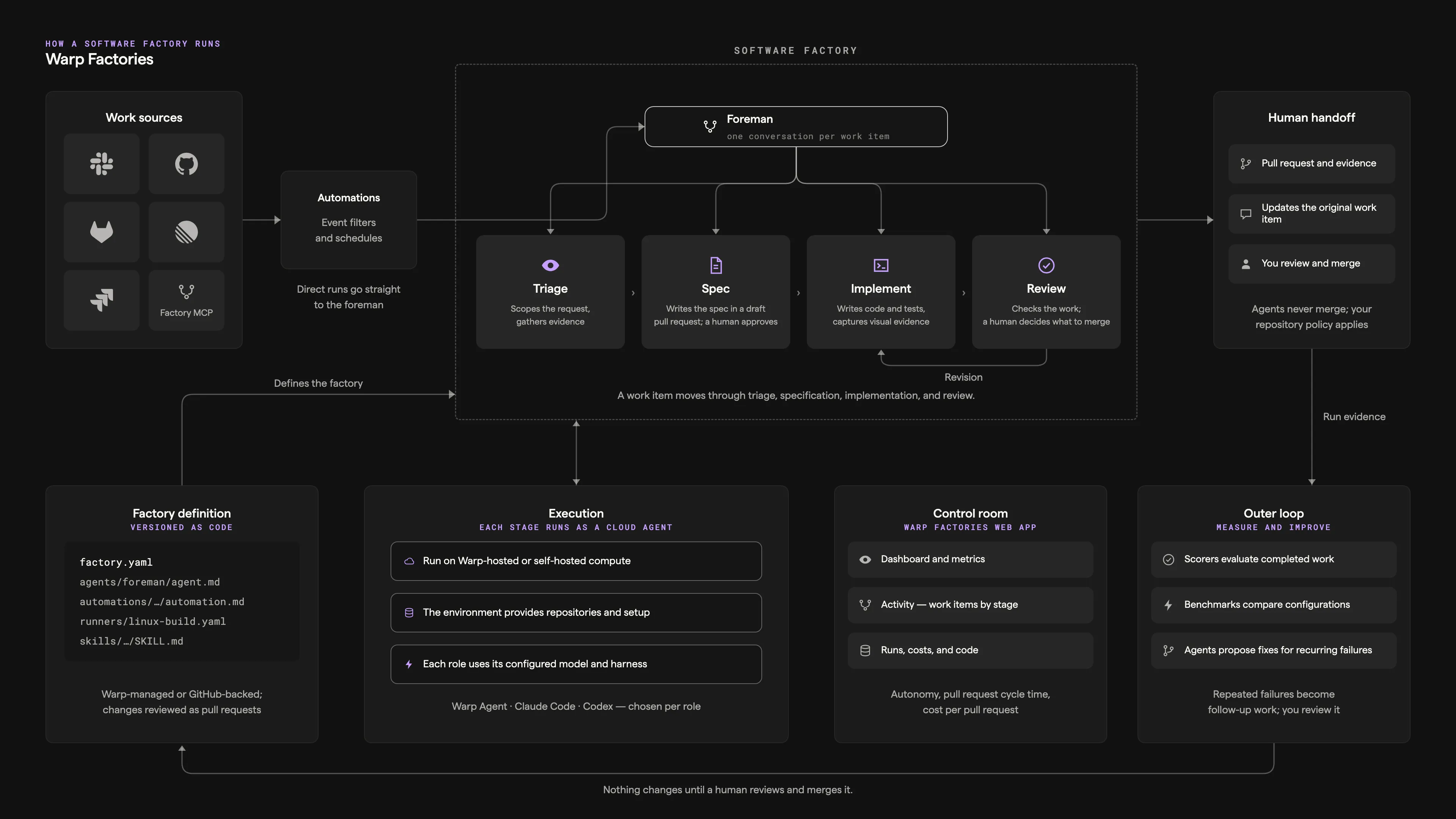Click the database icon beside Runs, costs, and code
Image resolution: width=1456 pixels, height=819 pixels.
865,651
